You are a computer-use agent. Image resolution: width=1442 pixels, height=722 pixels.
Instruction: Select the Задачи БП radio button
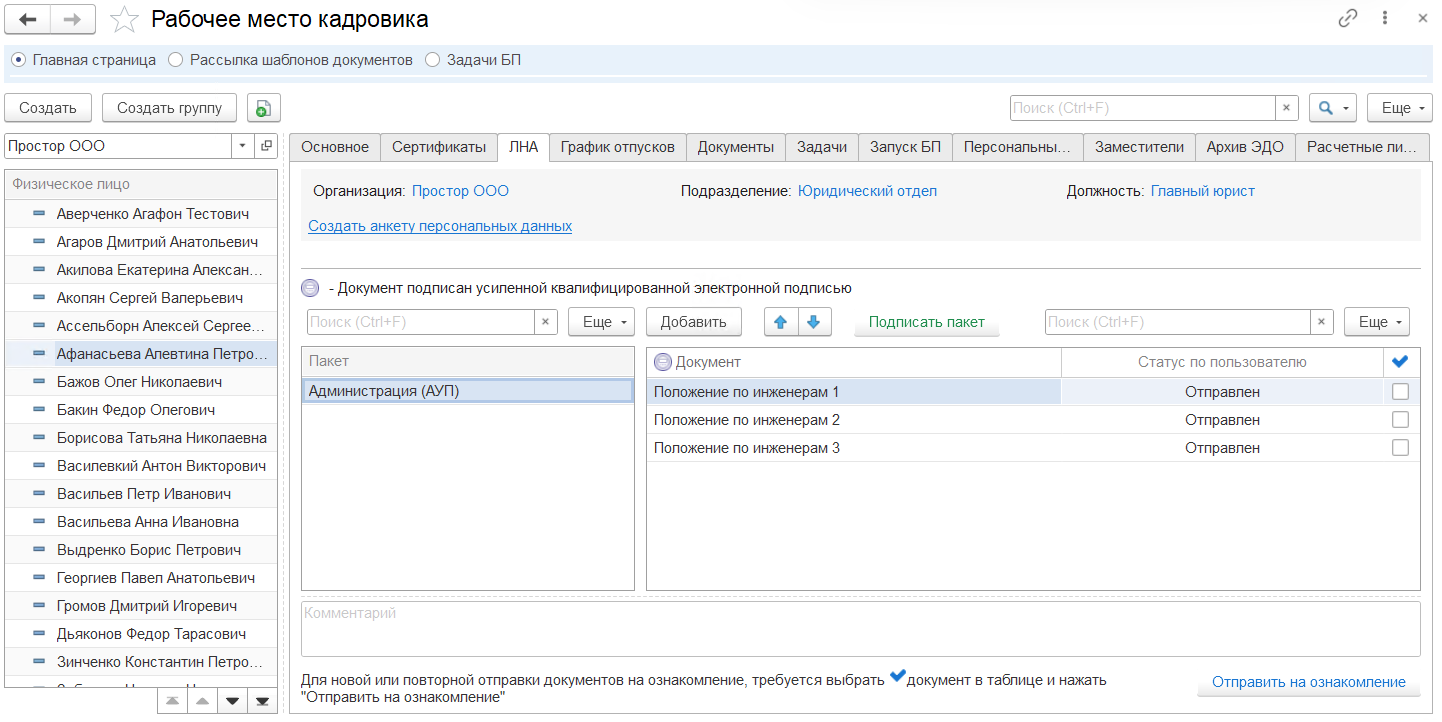(433, 60)
